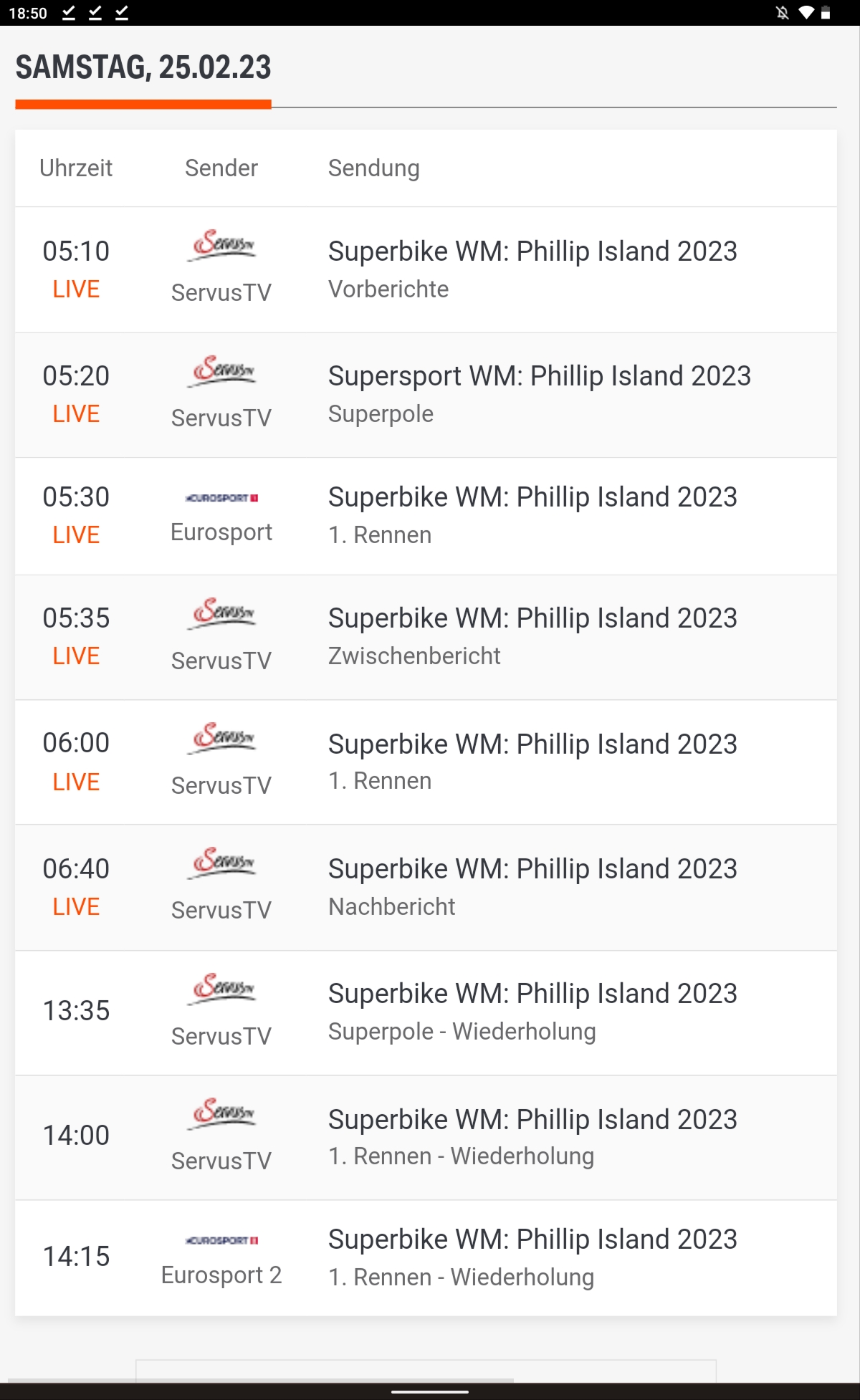Tap the muted notifications bell in status bar

(783, 13)
